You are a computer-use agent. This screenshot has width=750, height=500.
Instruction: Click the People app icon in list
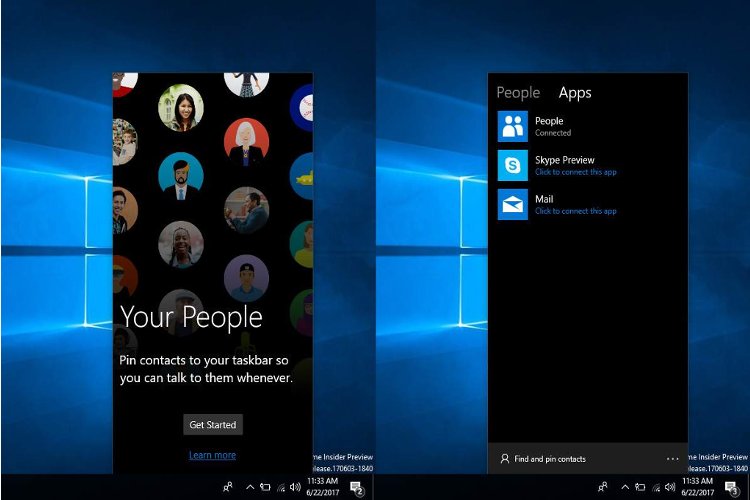[513, 126]
